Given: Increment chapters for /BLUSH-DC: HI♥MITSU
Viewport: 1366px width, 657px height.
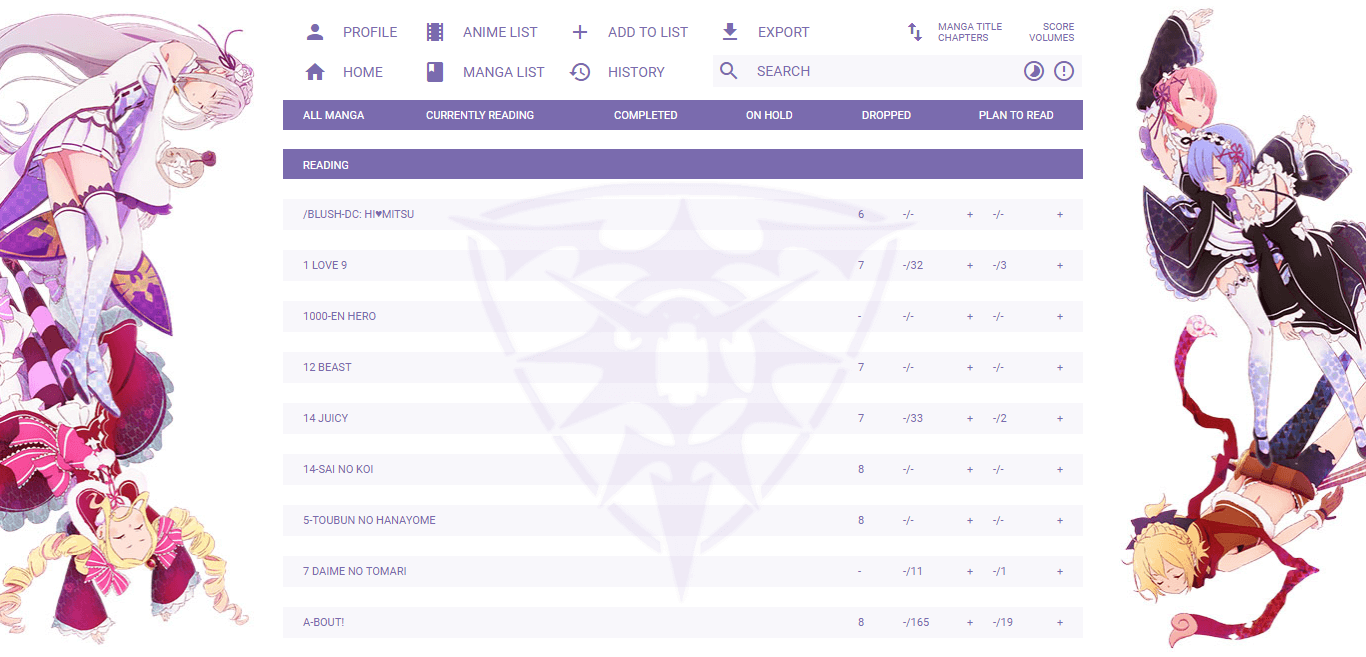Looking at the screenshot, I should [x=970, y=214].
